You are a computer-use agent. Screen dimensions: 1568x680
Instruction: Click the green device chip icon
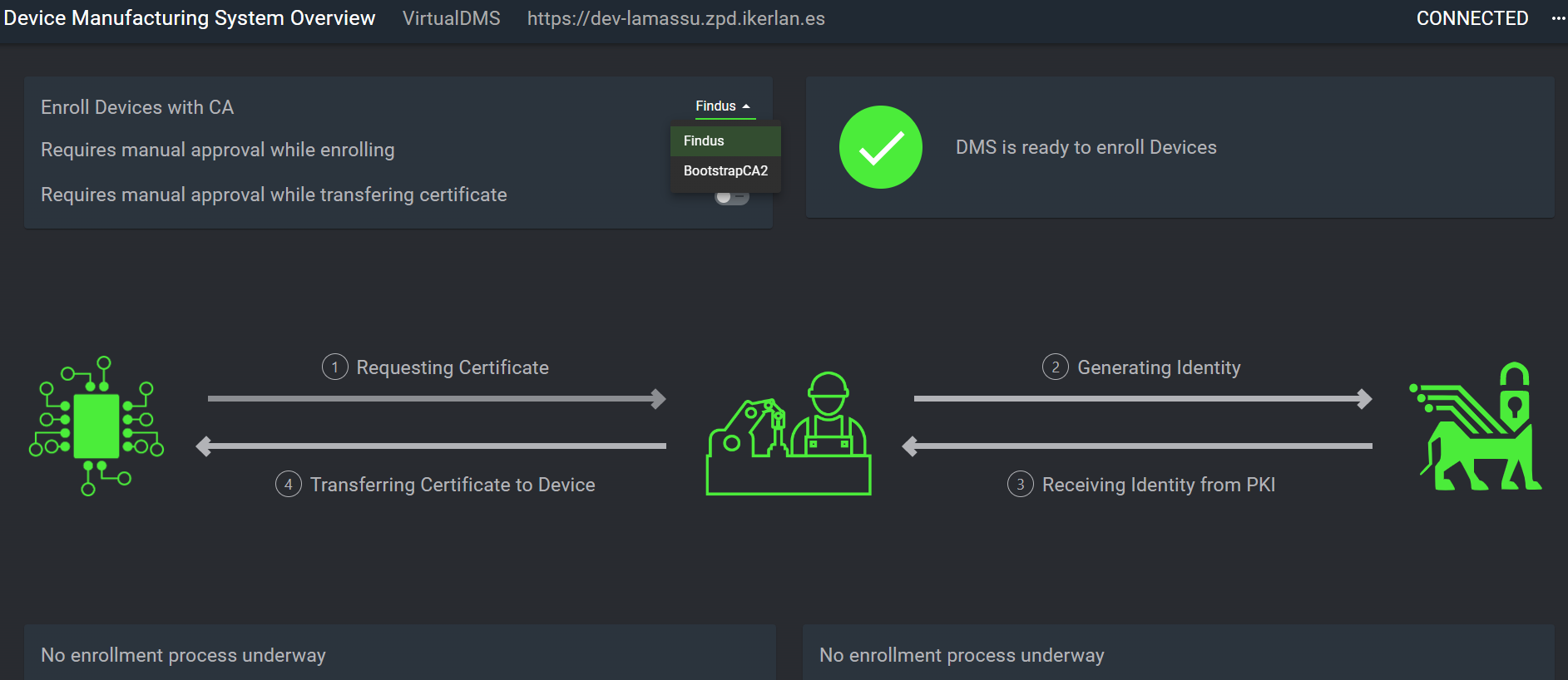click(96, 426)
